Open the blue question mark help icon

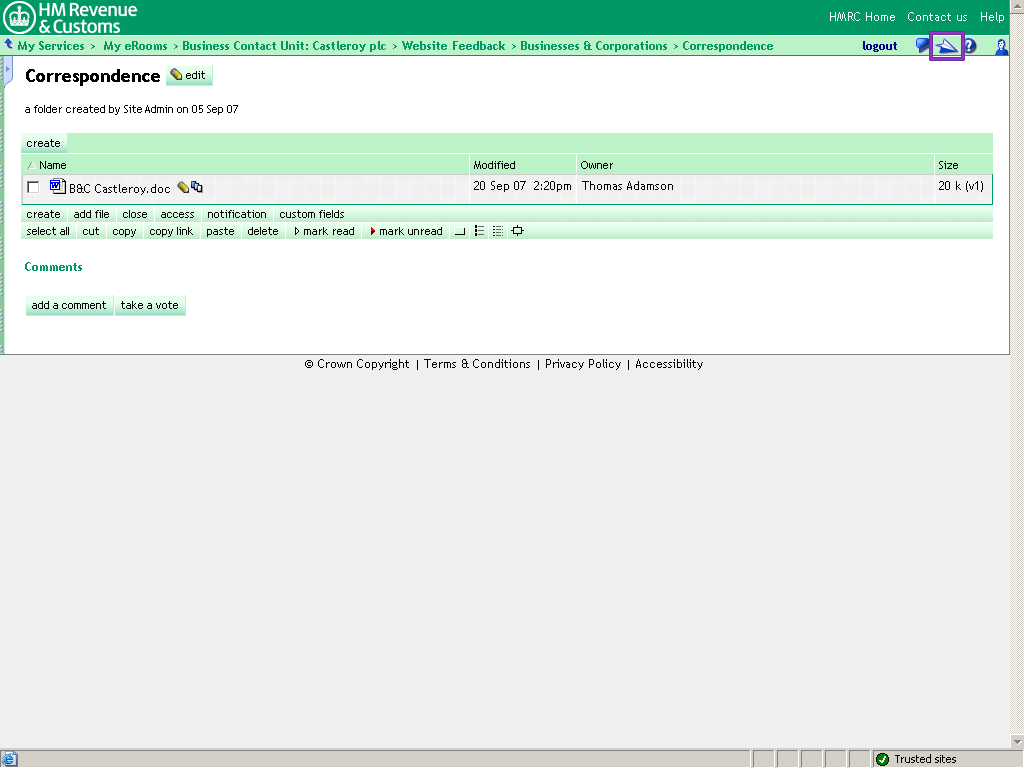click(970, 46)
